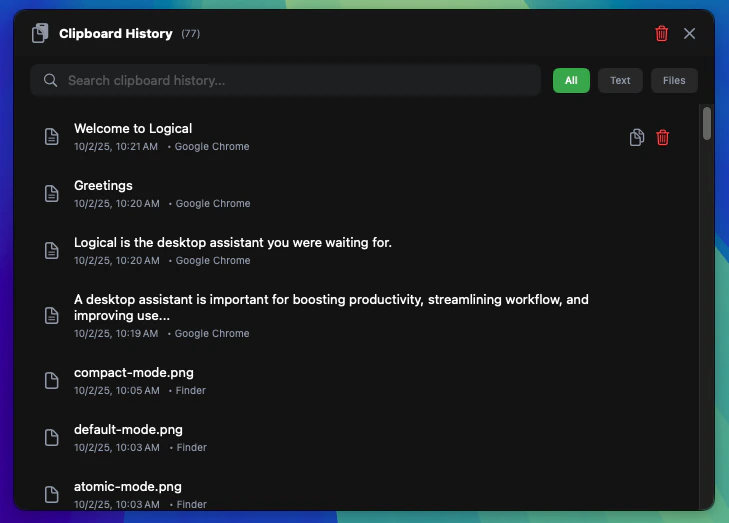Click the search magnifier icon
Image resolution: width=729 pixels, height=523 pixels.
[50, 80]
